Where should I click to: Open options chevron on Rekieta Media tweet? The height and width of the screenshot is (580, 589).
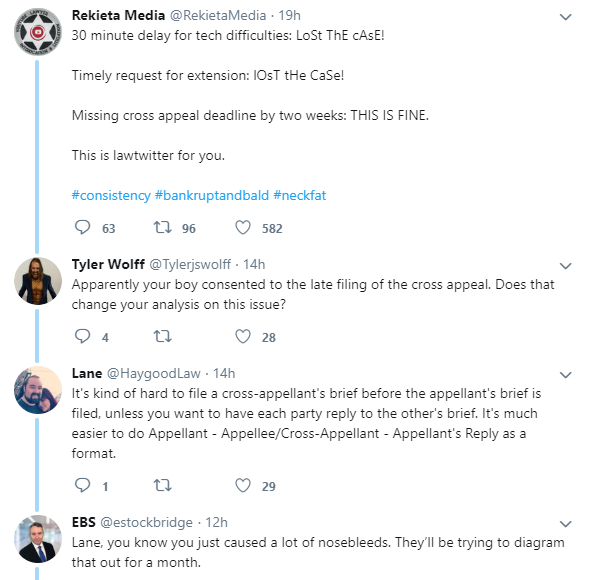[x=565, y=17]
